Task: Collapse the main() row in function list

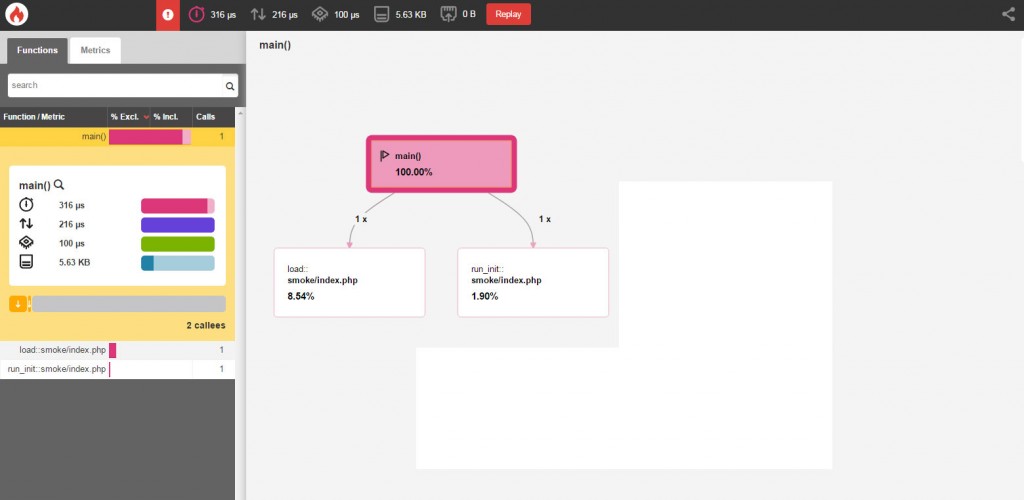Action: coord(117,136)
